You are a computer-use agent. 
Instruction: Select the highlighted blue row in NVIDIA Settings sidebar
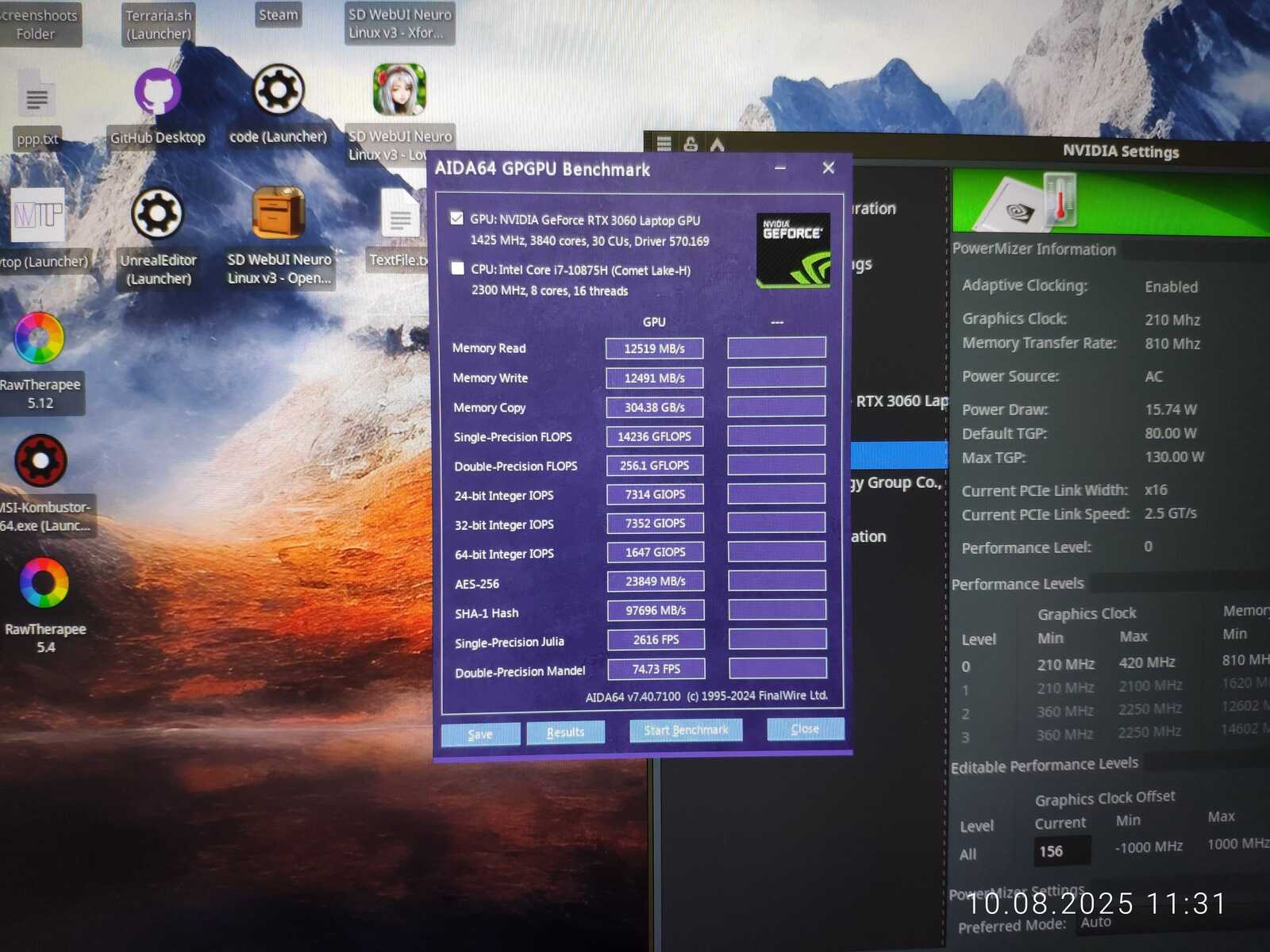(899, 455)
